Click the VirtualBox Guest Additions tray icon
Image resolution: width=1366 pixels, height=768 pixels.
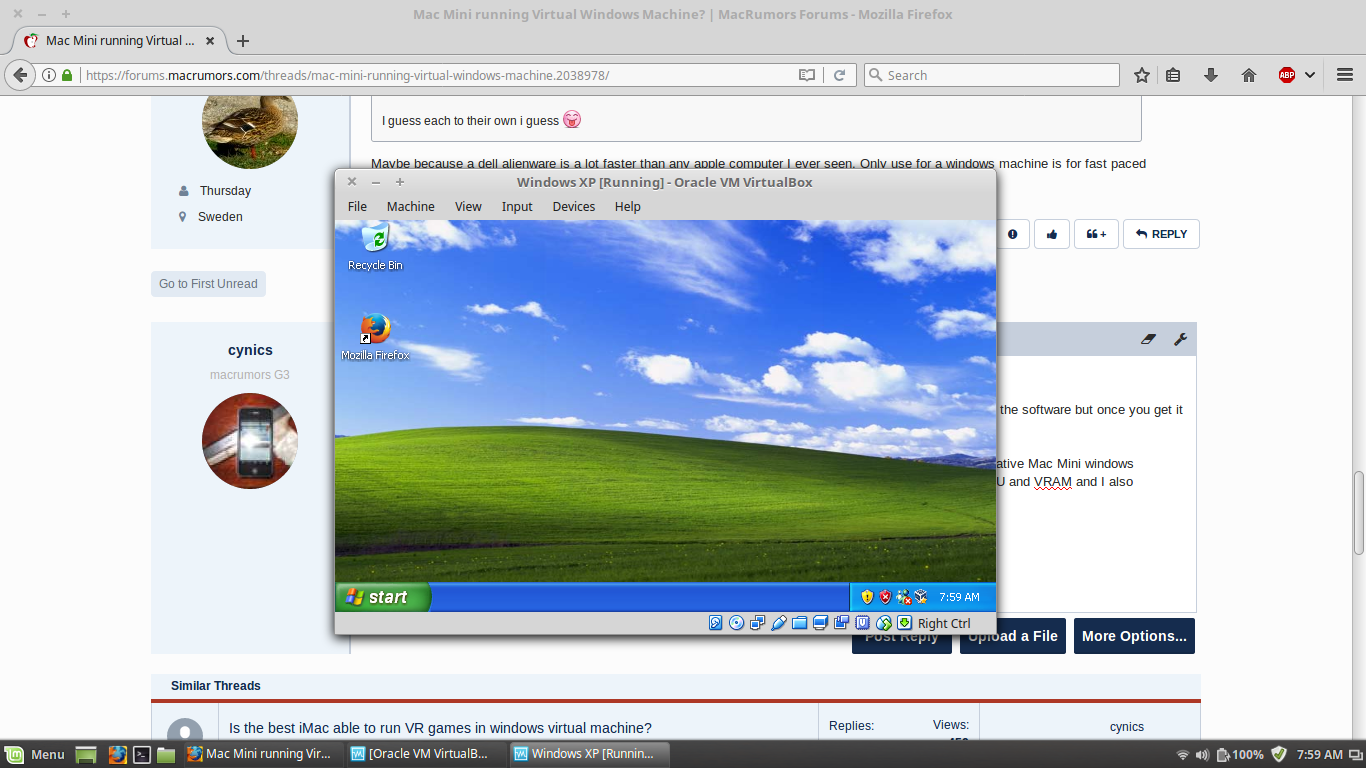921,597
